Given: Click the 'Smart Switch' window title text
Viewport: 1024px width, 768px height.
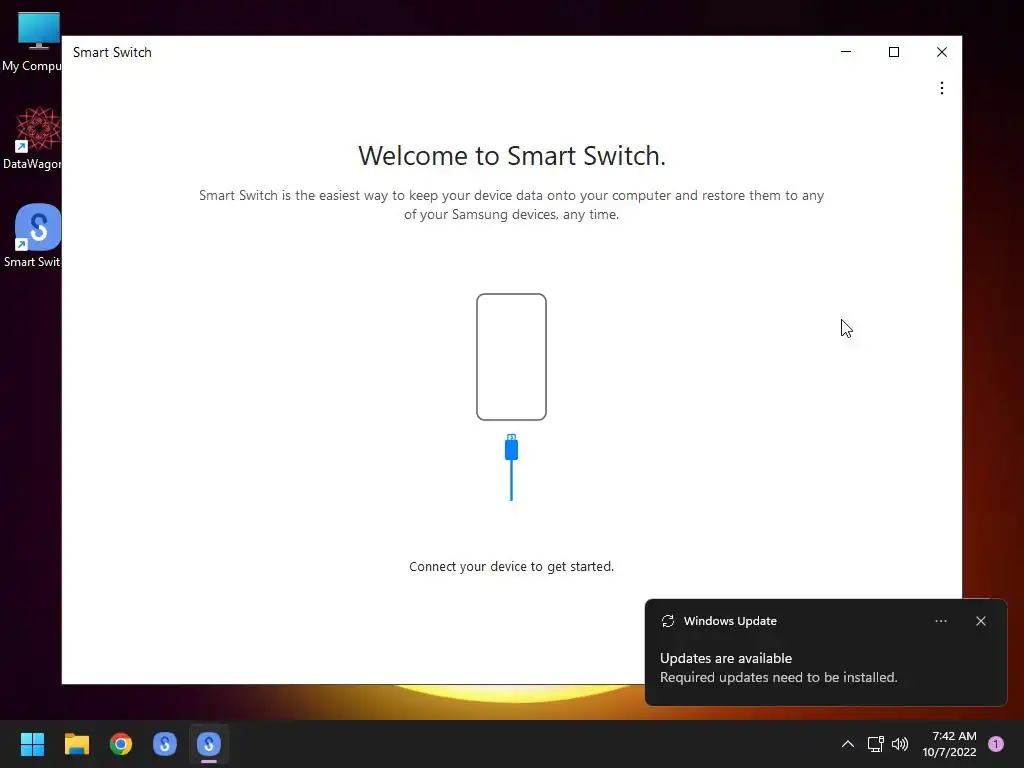Looking at the screenshot, I should [x=112, y=52].
